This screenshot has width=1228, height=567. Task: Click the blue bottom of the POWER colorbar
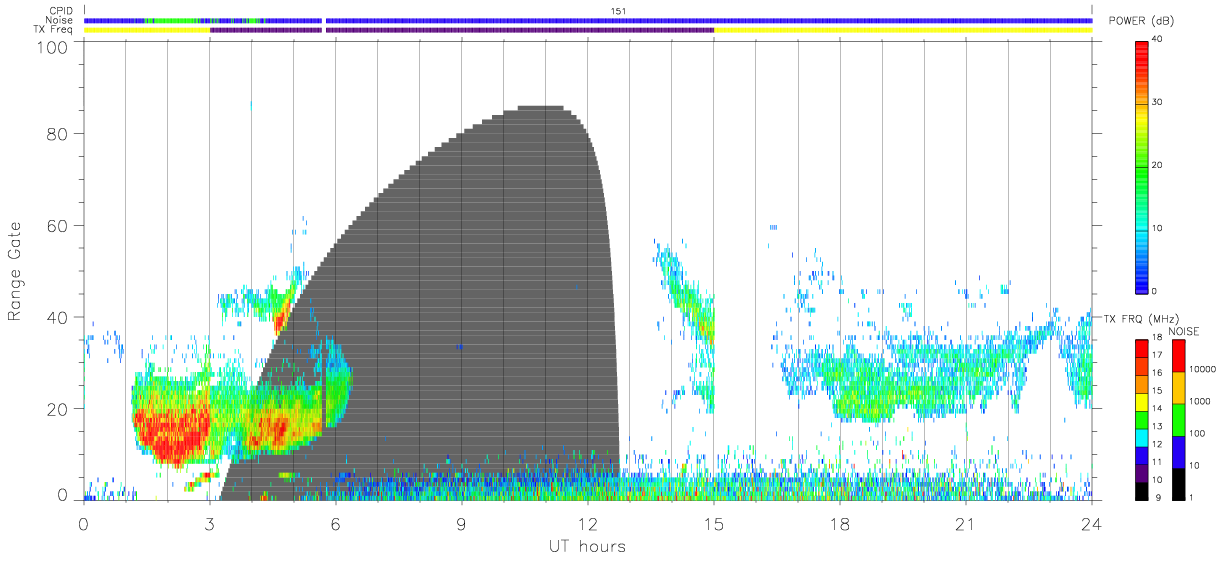[x=1141, y=280]
